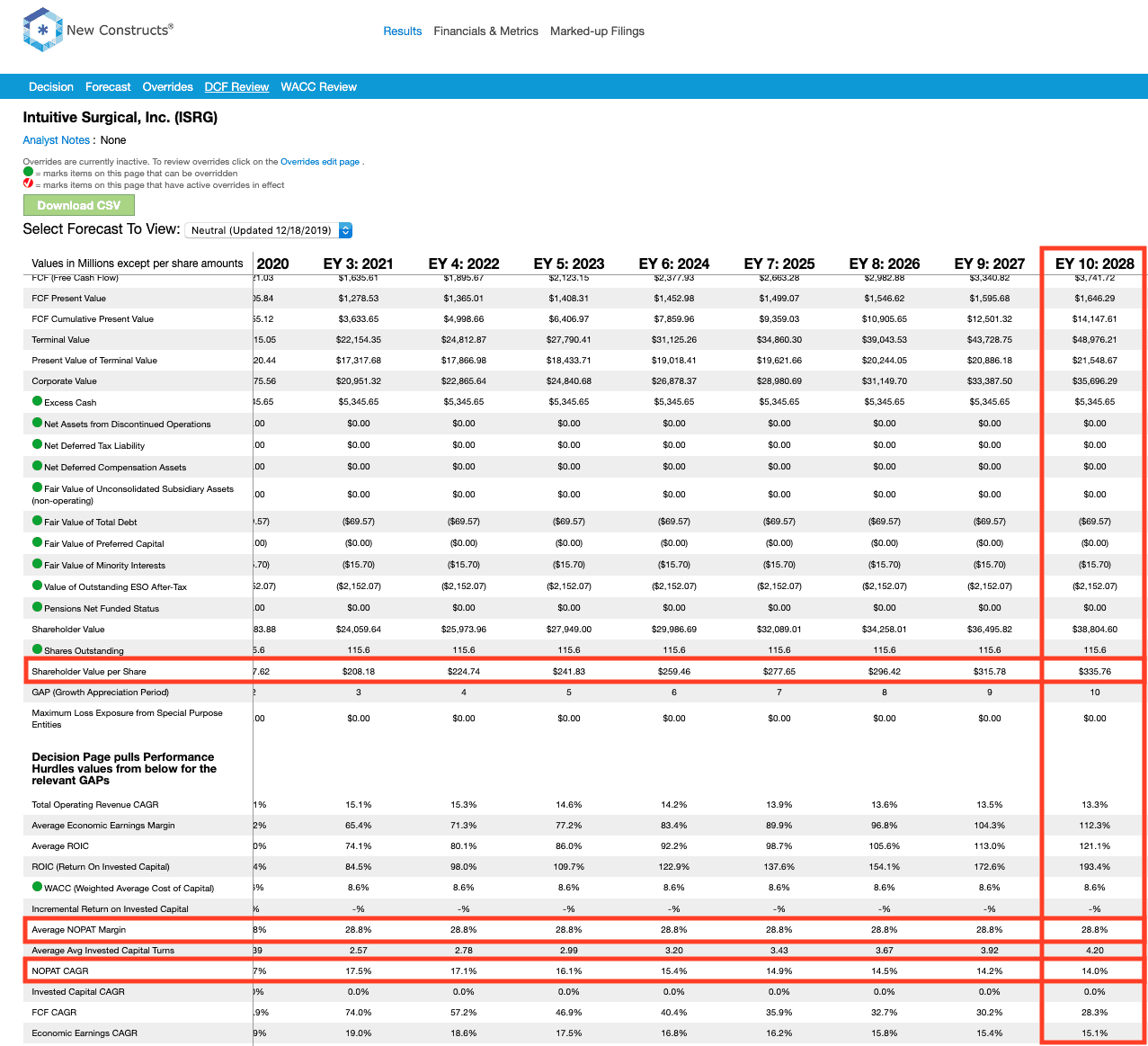Screen dimensions: 1148x1046
Task: Click the FCF CAGR row label
Action: 54,1013
